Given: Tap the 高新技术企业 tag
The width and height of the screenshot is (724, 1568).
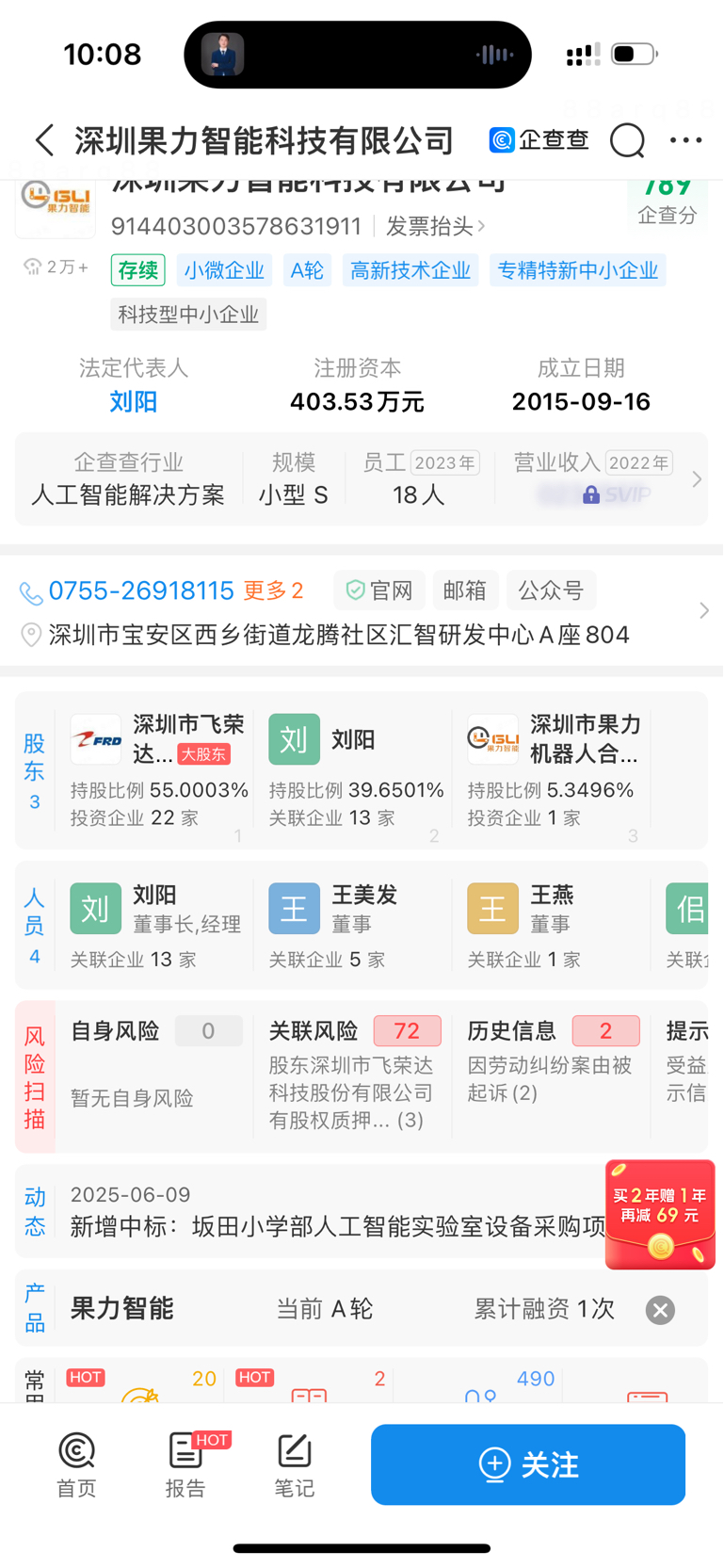Looking at the screenshot, I should tap(410, 270).
